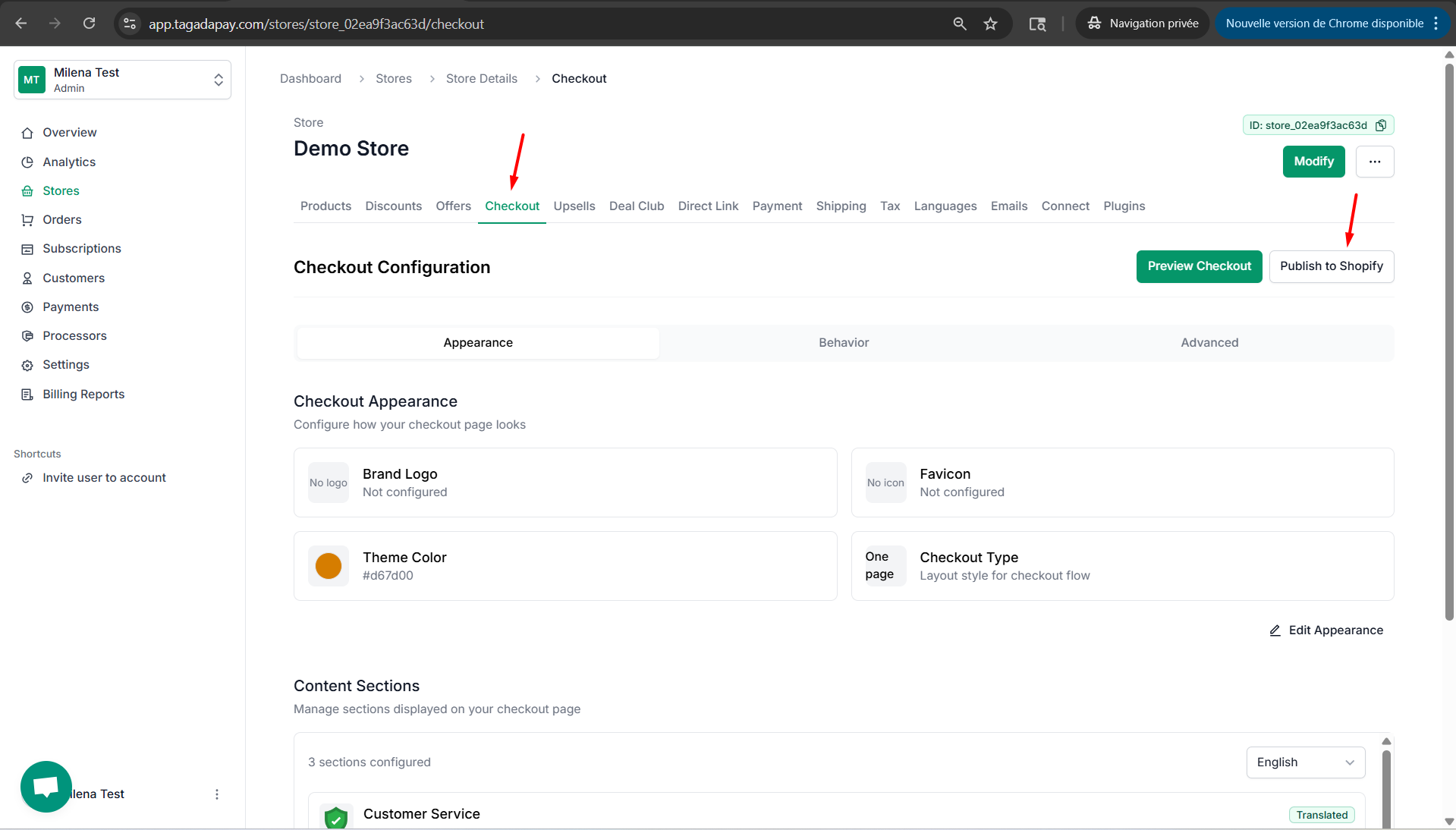1456x830 pixels.
Task: Open user options three-dot menu at bottom
Action: (217, 794)
